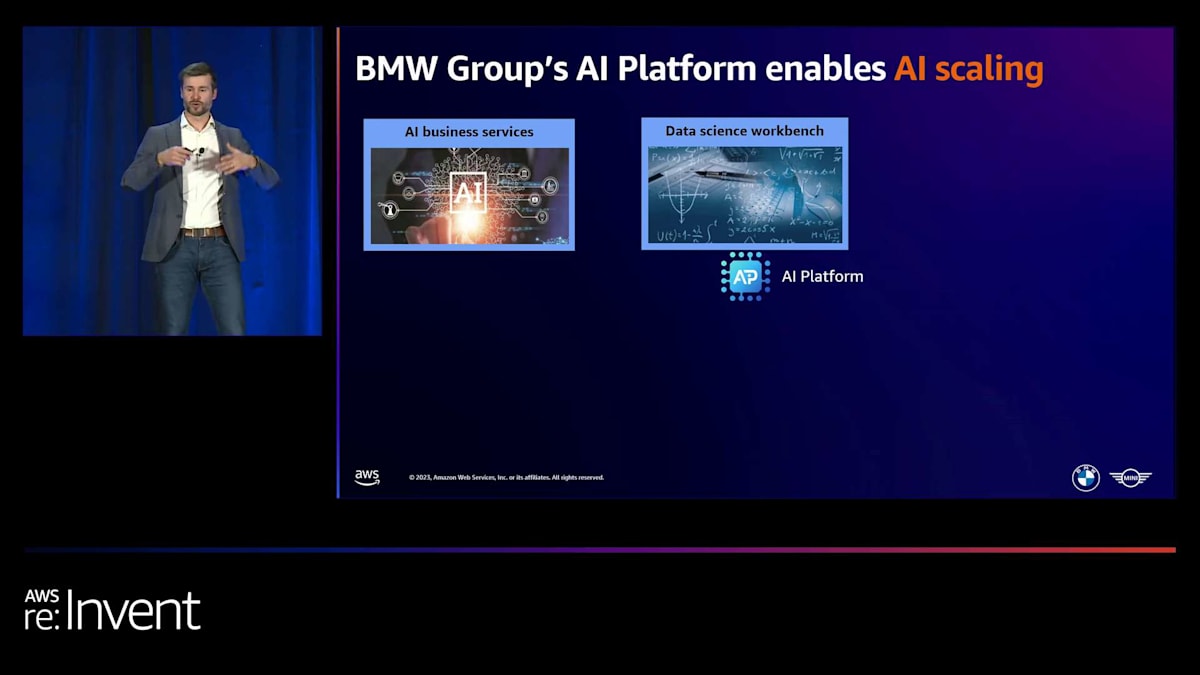Screen dimensions: 1200x675
Task: Click the BMW roundel logo
Action: [1085, 478]
